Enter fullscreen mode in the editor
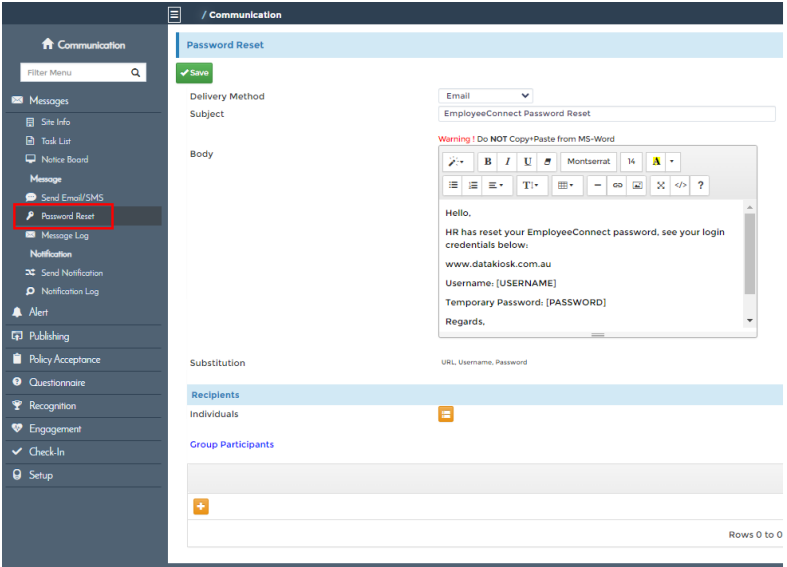The width and height of the screenshot is (787, 567). tap(661, 185)
